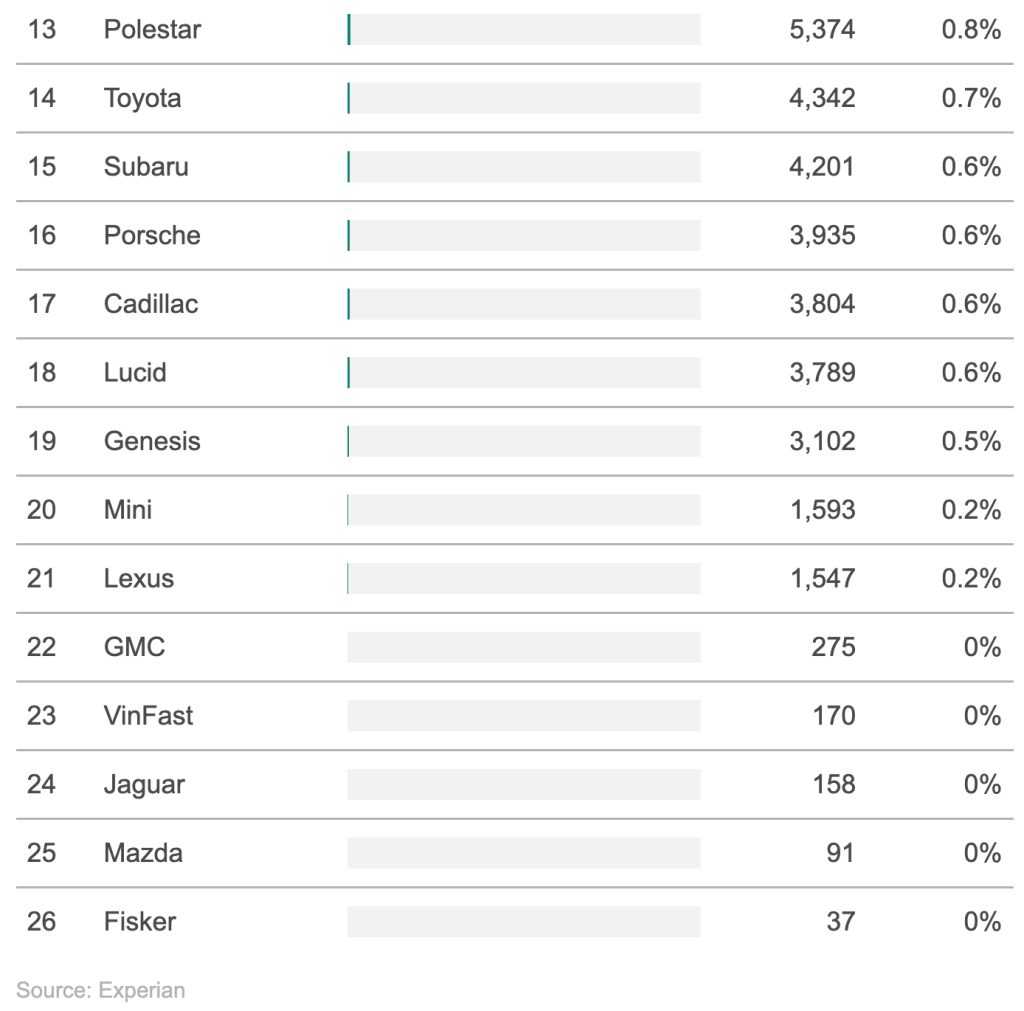
Task: Click Lucid's 0.6% share value
Action: [971, 372]
